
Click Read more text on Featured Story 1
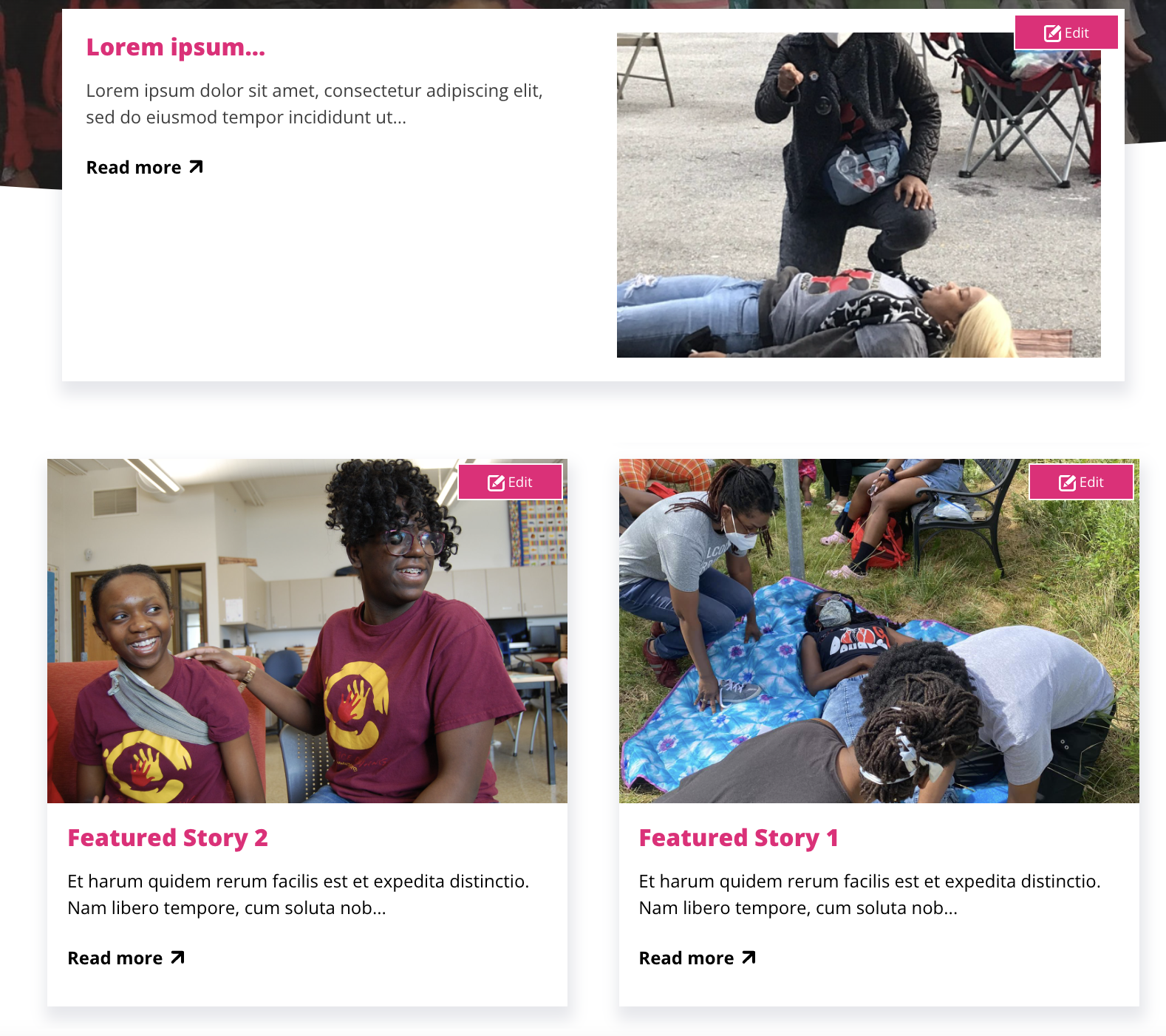click(686, 958)
